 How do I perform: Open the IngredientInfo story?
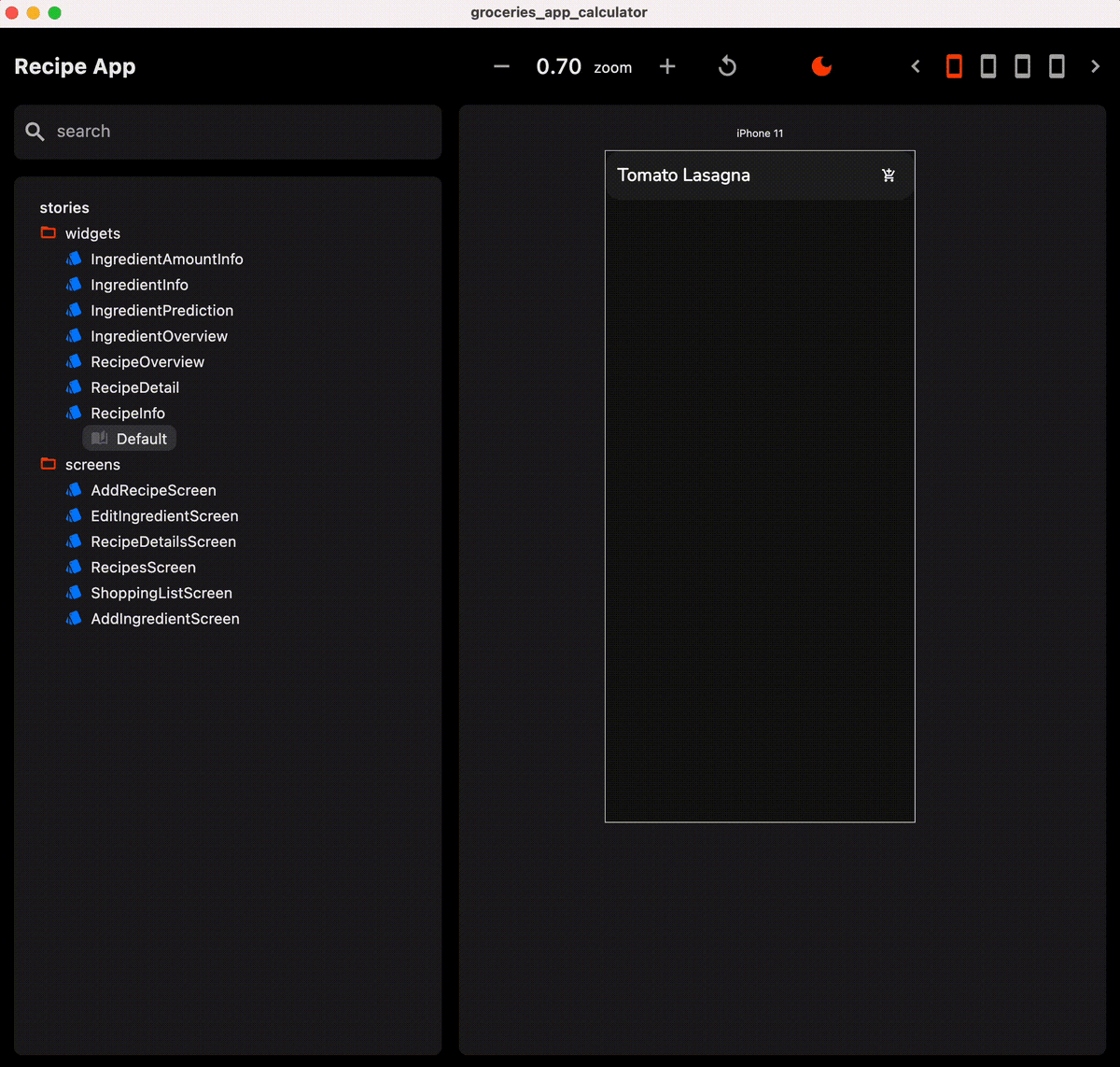[139, 285]
